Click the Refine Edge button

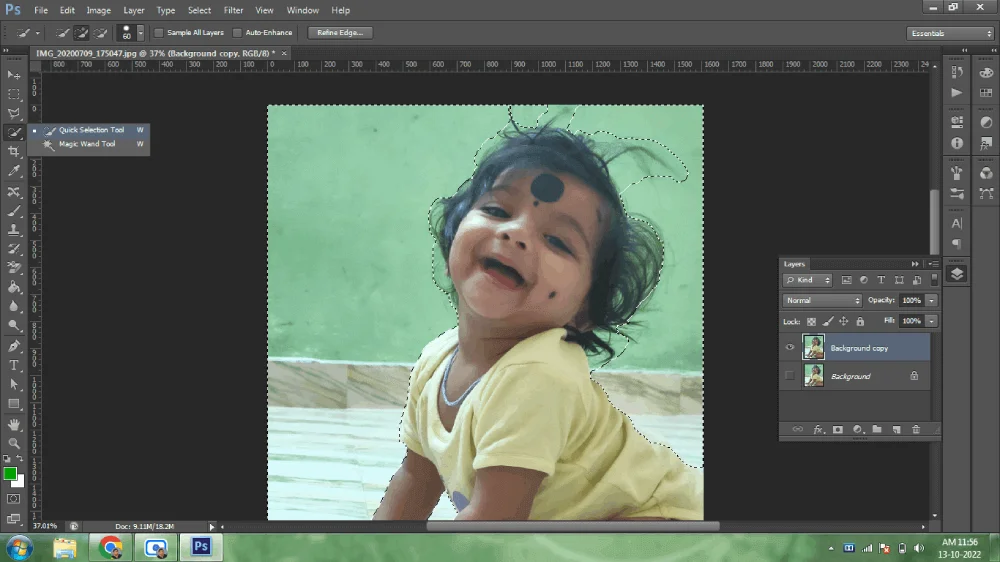[340, 33]
